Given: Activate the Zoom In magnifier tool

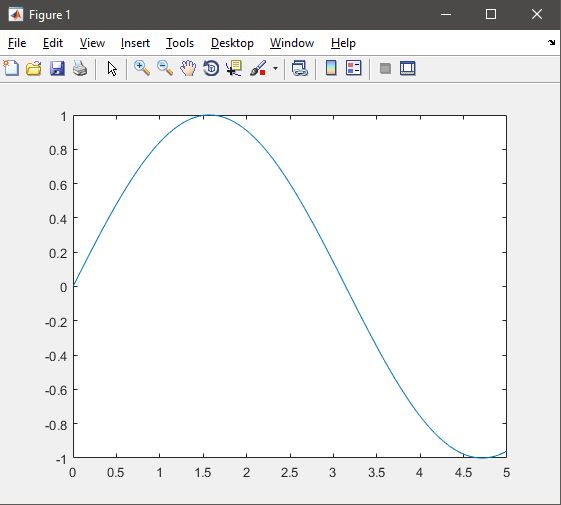Looking at the screenshot, I should click(142, 68).
